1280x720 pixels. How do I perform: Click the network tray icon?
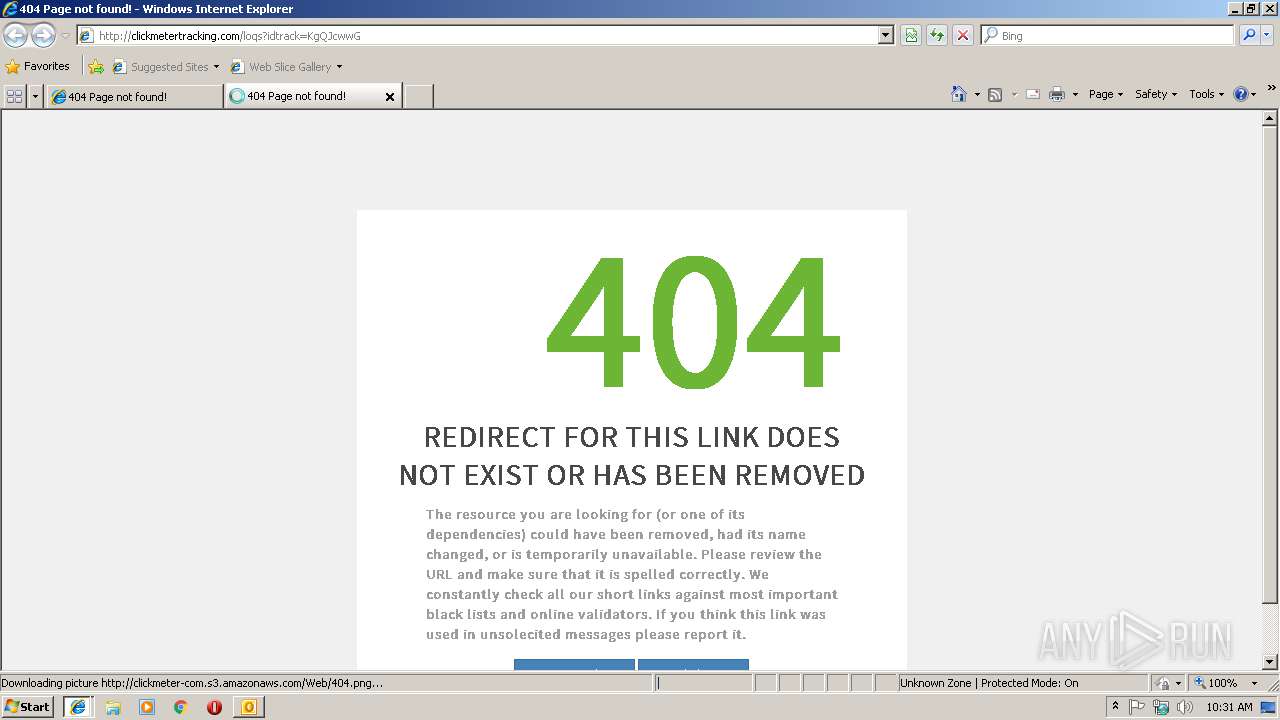(1161, 707)
